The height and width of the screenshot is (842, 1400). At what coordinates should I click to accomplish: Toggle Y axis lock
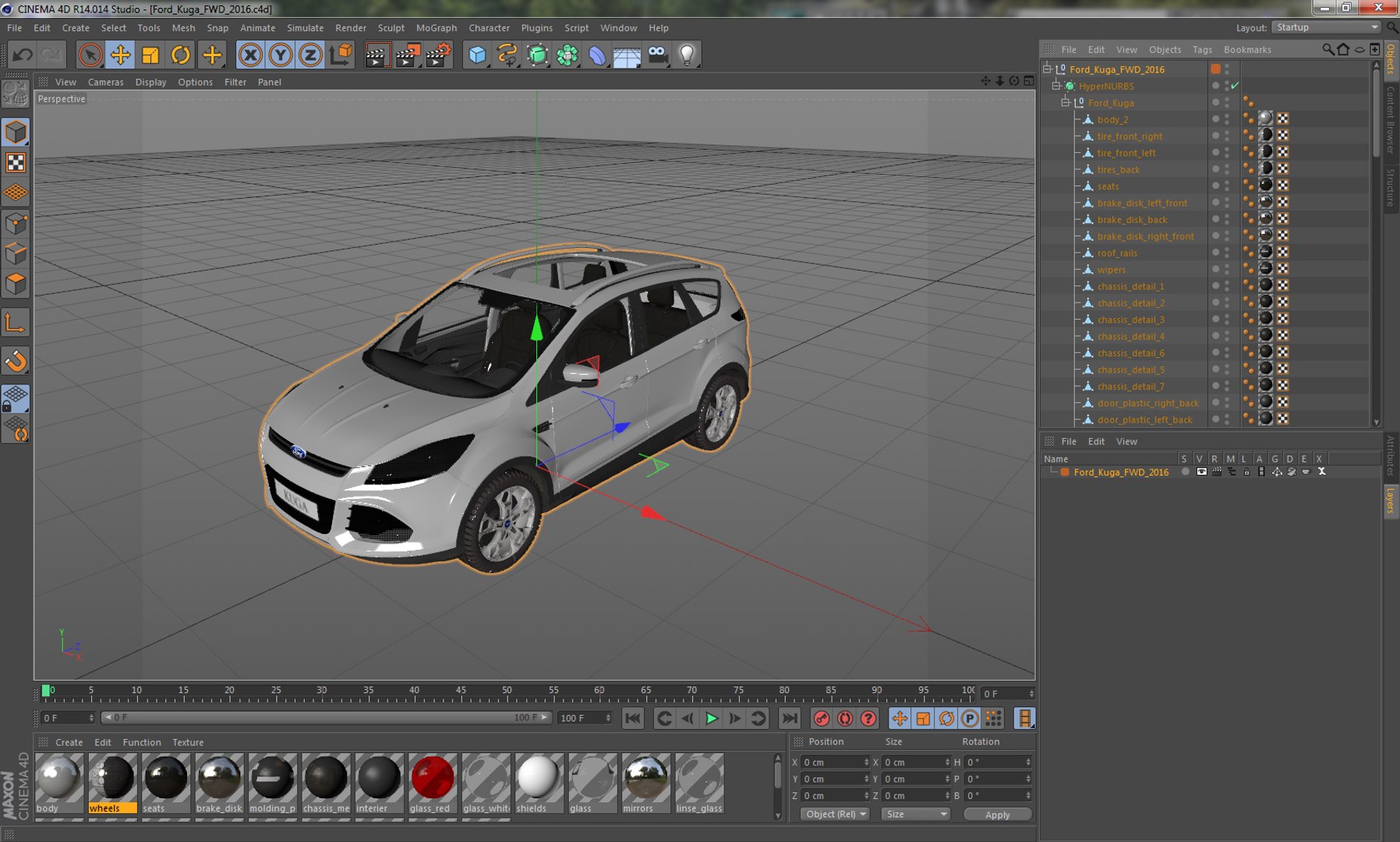point(281,55)
